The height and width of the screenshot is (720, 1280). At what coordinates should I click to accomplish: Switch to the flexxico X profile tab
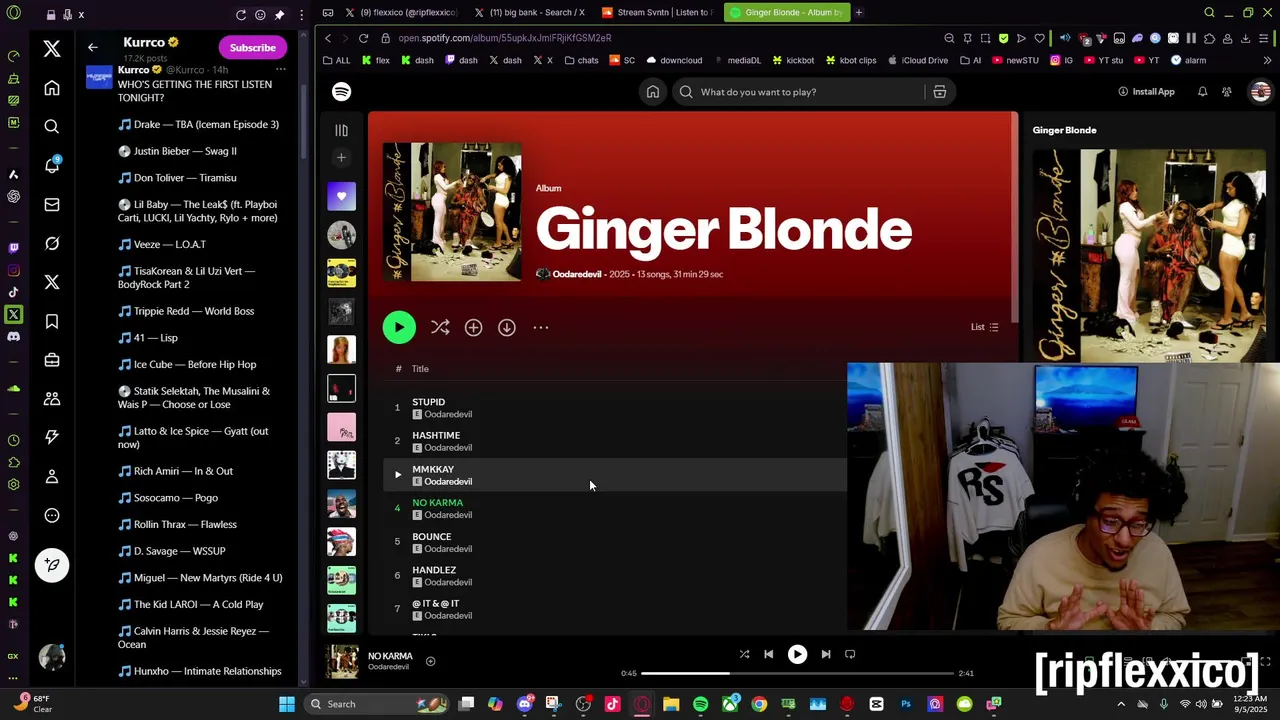(x=402, y=13)
